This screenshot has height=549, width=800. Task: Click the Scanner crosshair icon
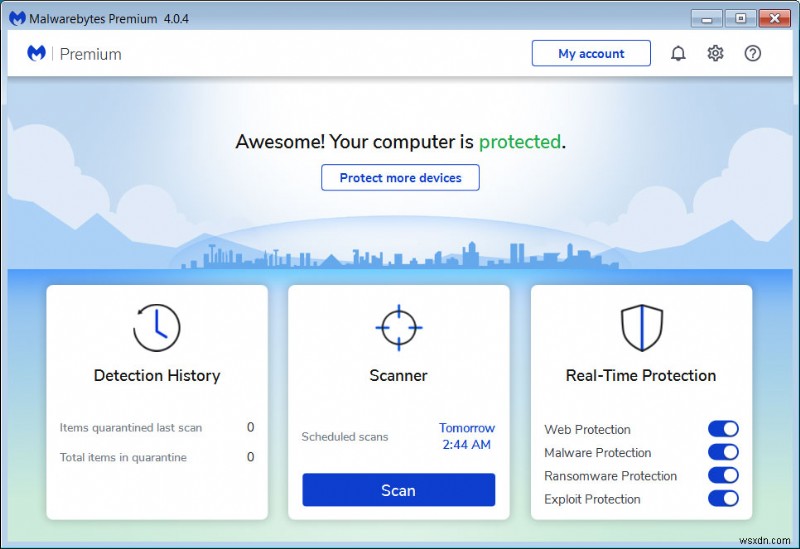point(398,328)
